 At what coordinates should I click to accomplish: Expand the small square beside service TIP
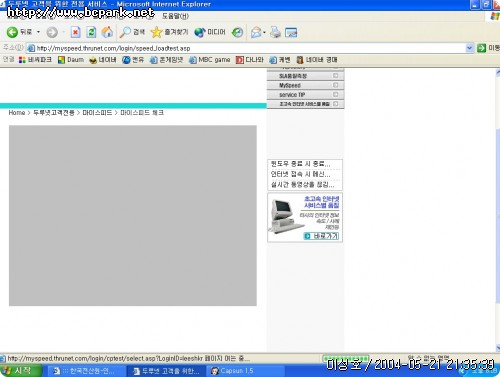point(336,94)
